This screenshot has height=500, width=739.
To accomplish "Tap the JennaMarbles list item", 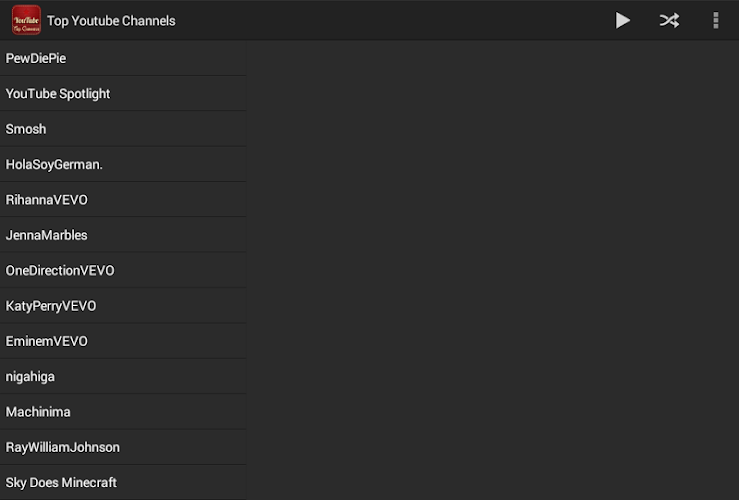I will (122, 235).
